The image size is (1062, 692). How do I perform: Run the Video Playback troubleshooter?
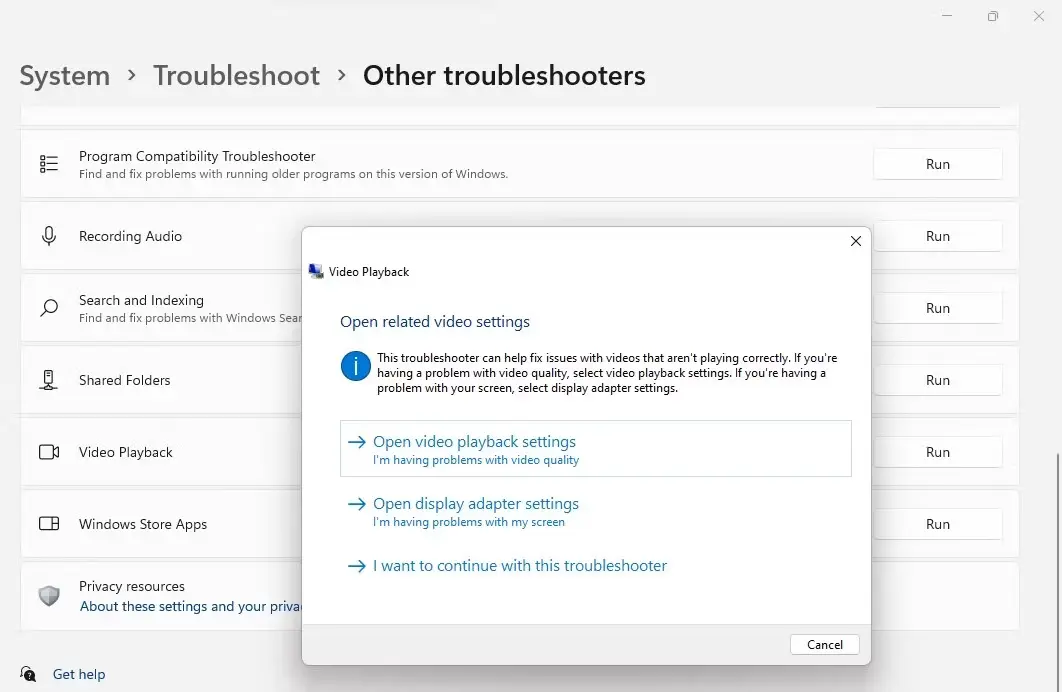[937, 452]
